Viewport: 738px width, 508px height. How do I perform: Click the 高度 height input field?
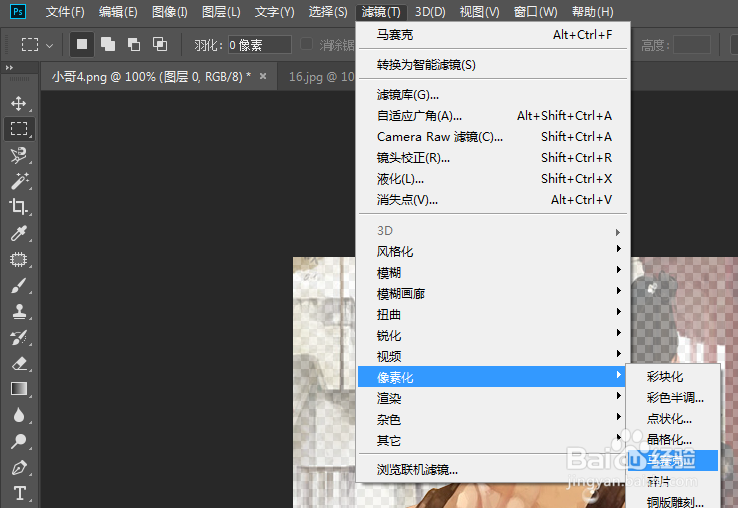[691, 45]
